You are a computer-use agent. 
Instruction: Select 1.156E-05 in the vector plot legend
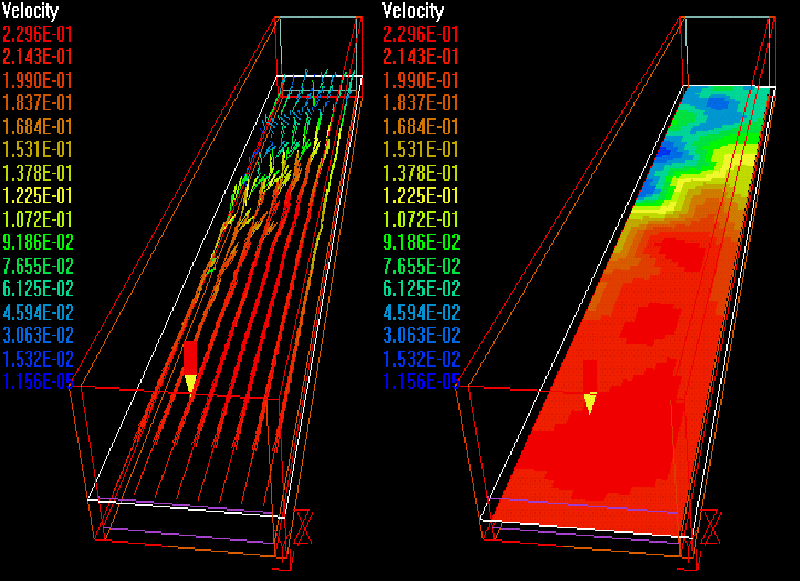point(38,381)
